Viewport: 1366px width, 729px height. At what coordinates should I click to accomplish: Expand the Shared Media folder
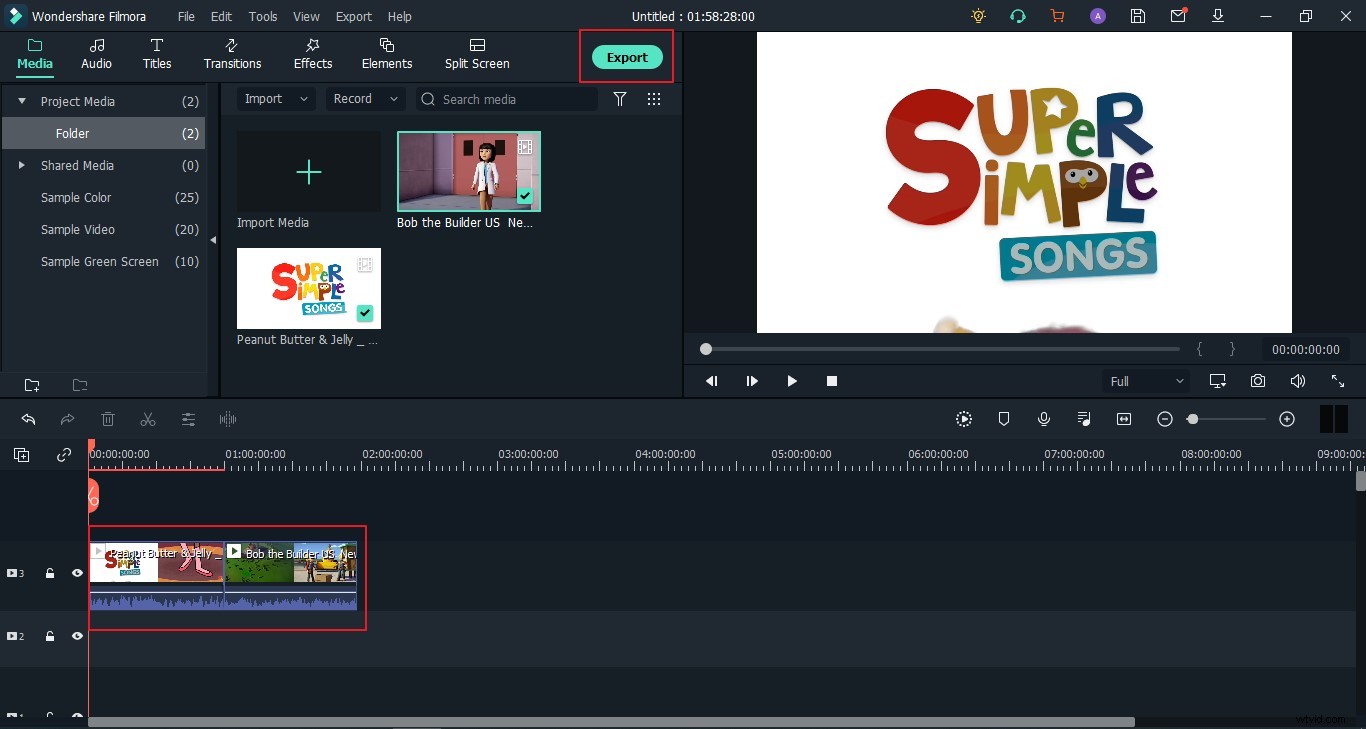(x=22, y=165)
